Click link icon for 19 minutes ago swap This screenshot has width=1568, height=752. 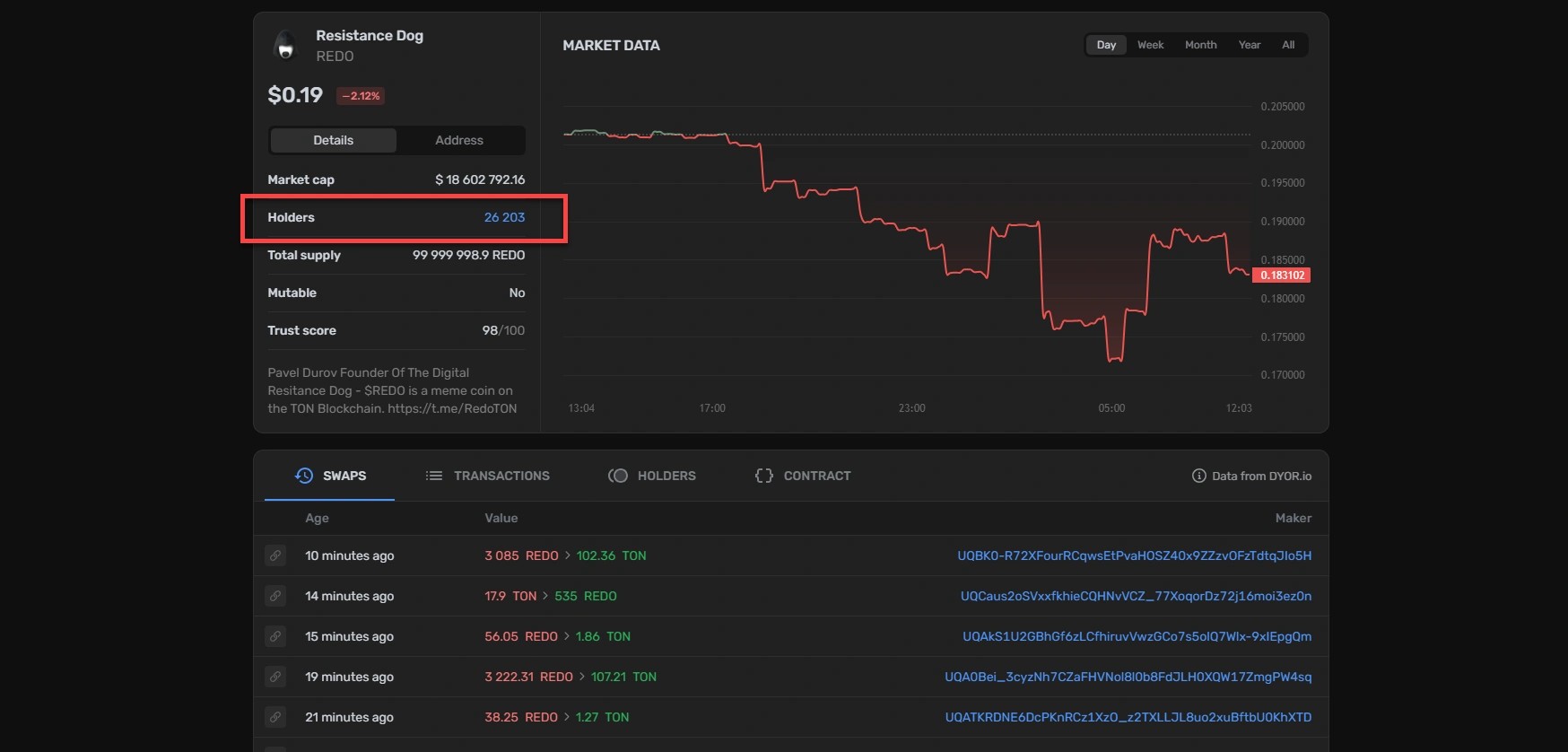[275, 677]
